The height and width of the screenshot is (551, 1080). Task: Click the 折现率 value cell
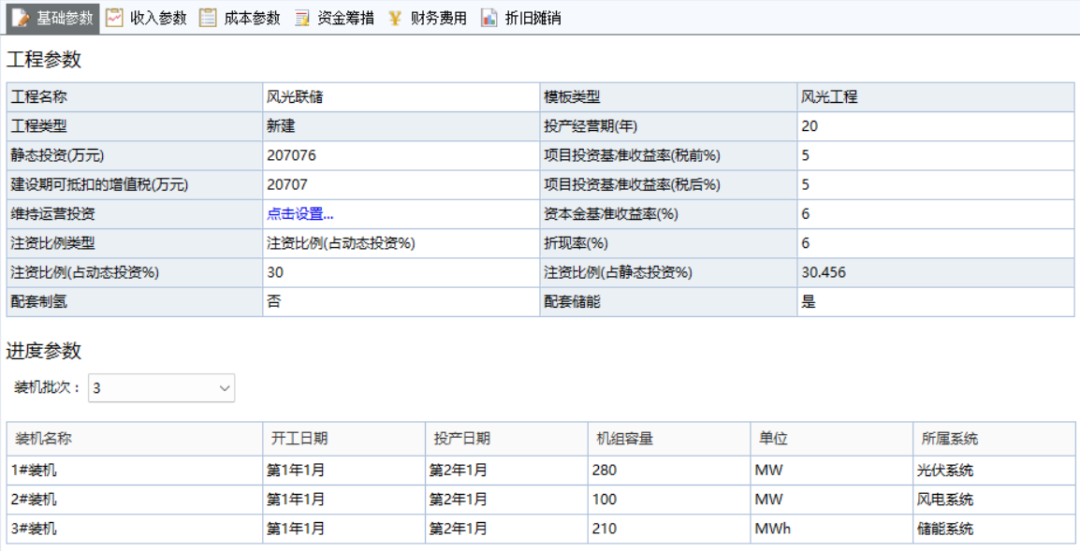[x=936, y=243]
